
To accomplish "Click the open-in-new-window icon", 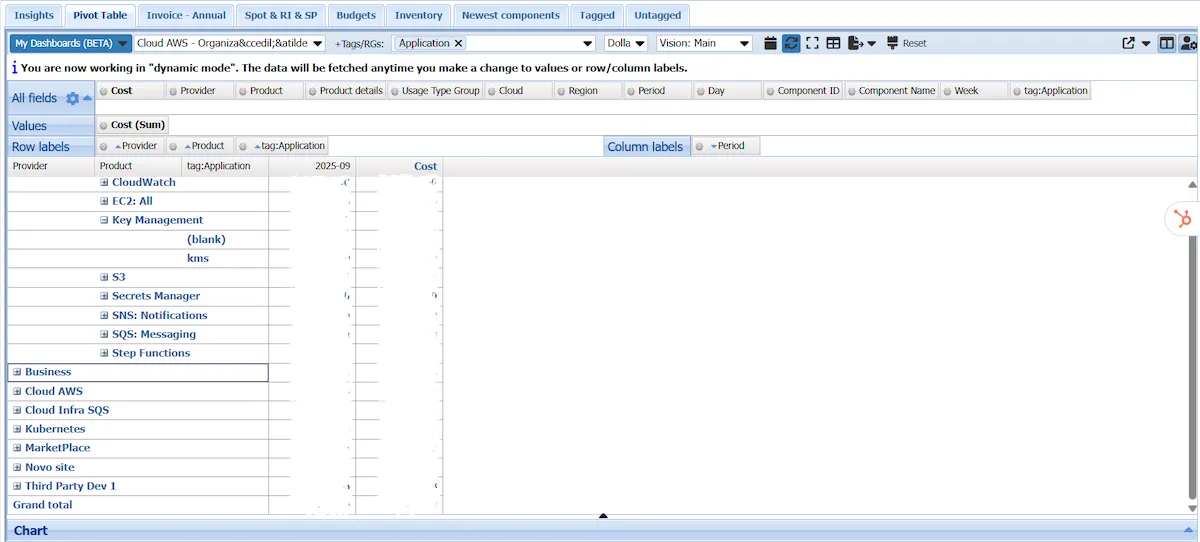I will 1129,43.
